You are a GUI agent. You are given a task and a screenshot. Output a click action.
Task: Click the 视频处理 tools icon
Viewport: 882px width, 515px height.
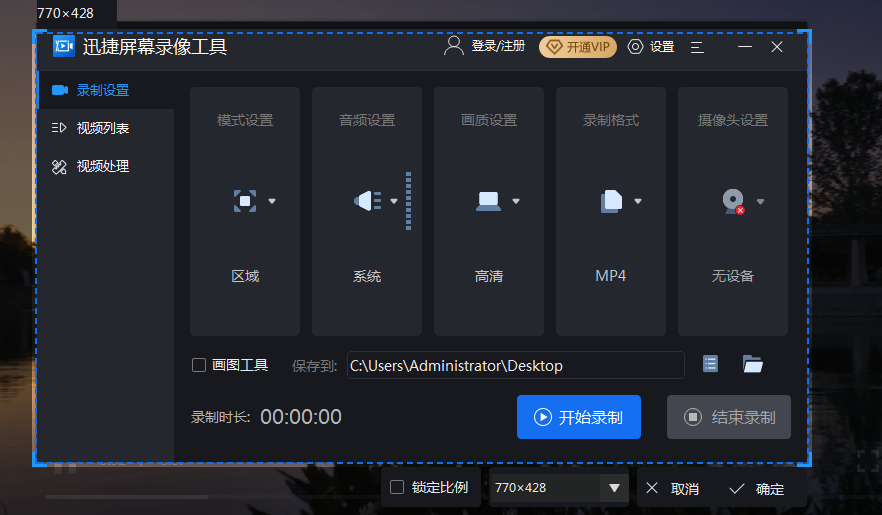click(59, 167)
